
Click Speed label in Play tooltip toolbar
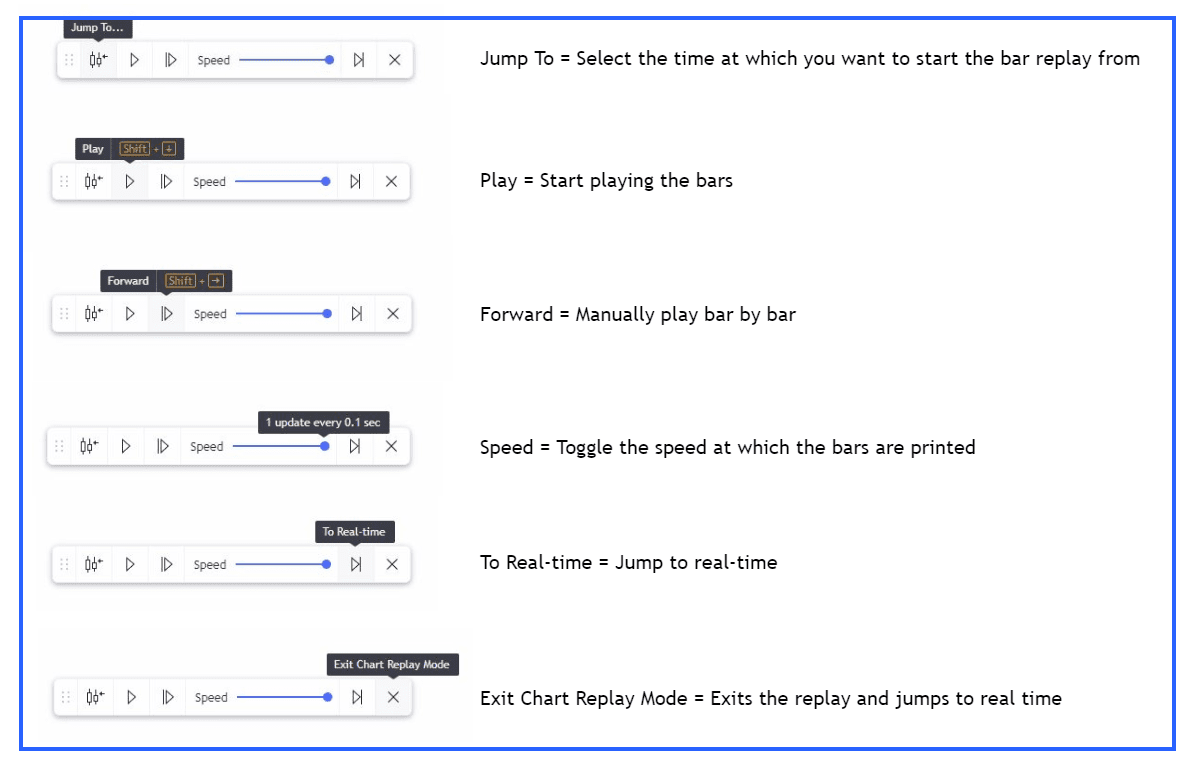point(209,182)
